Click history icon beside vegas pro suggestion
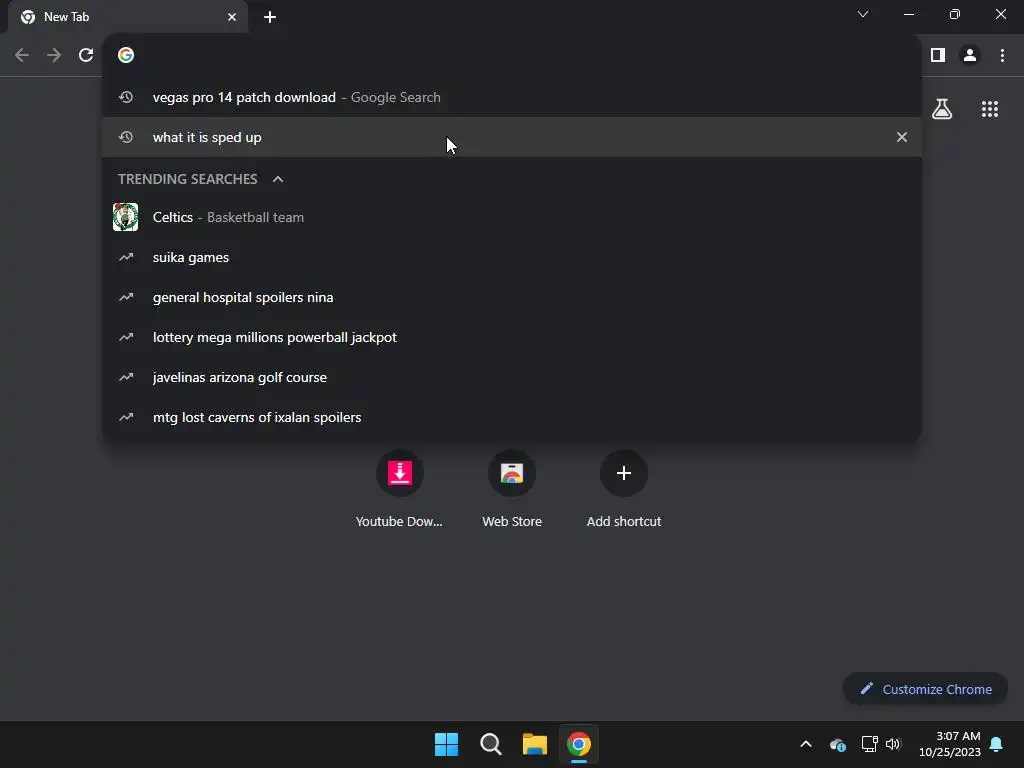This screenshot has width=1024, height=768. point(126,97)
